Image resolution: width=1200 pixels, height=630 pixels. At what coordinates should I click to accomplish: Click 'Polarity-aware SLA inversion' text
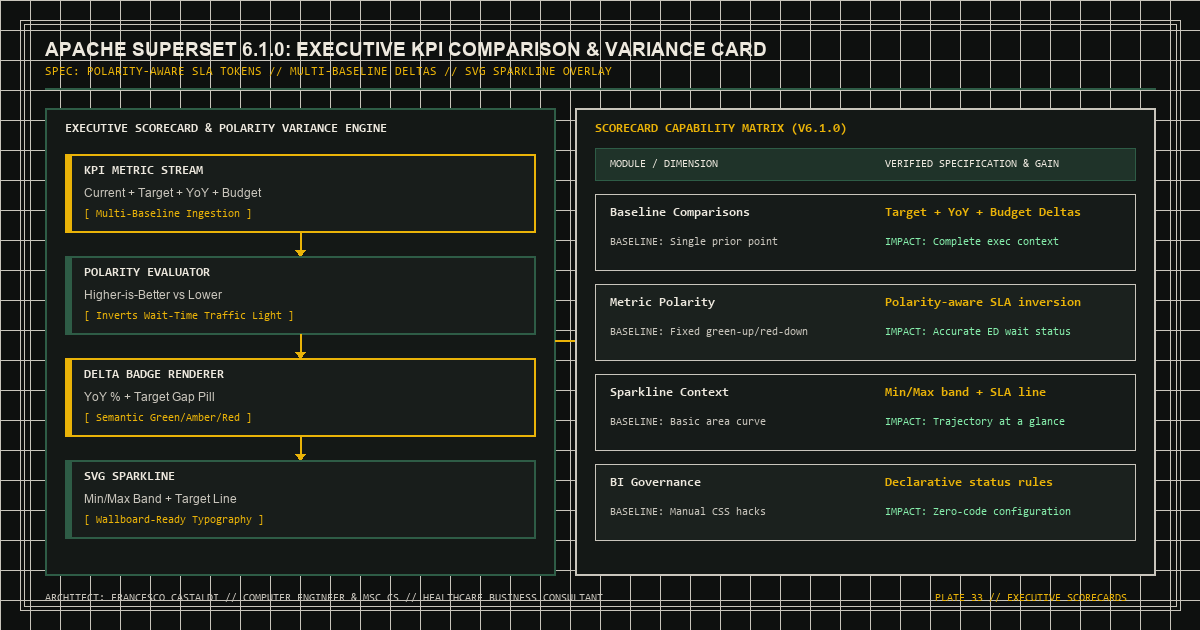point(983,302)
